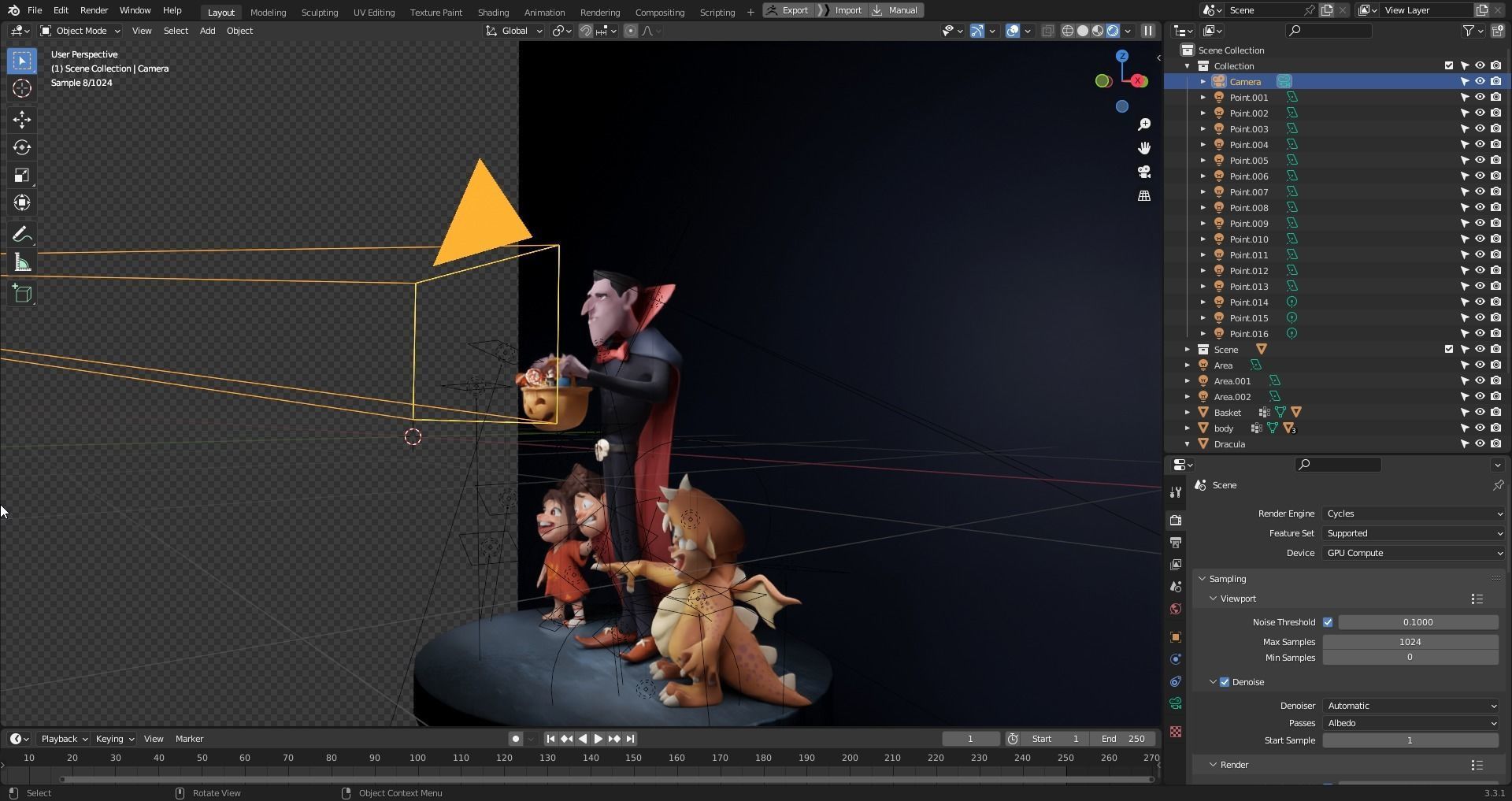Open the Tool properties tab
Viewport: 1512px width, 801px height.
(x=1176, y=492)
